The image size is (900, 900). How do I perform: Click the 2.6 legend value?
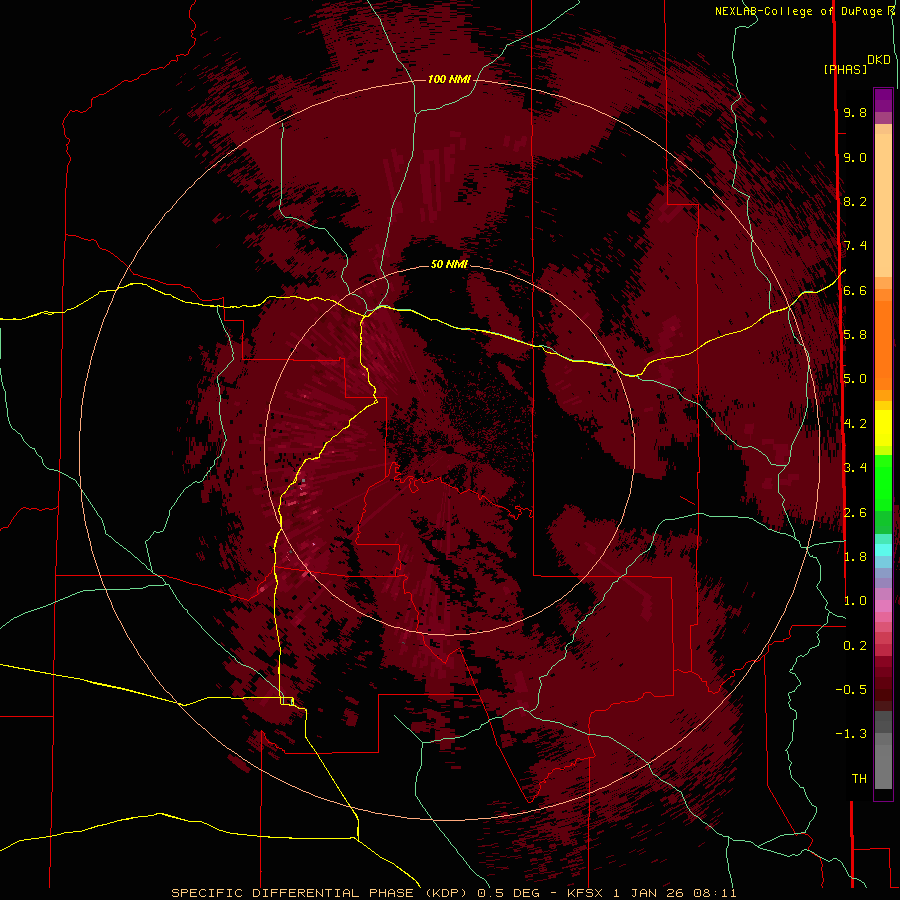[855, 513]
